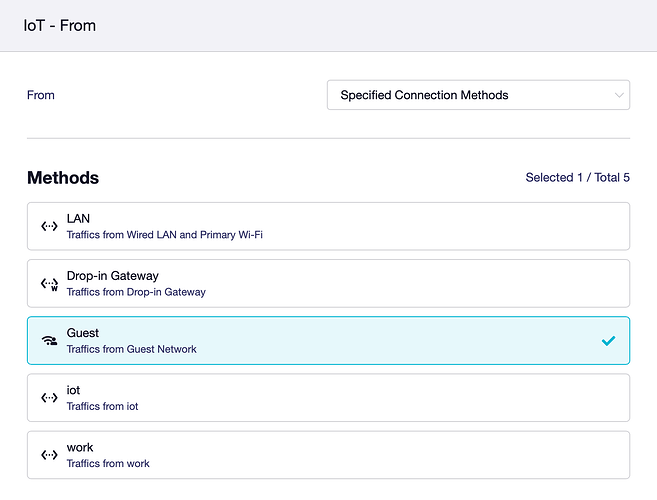657x500 pixels.
Task: Choose the Drop-in Gateway list entry
Action: pos(328,284)
